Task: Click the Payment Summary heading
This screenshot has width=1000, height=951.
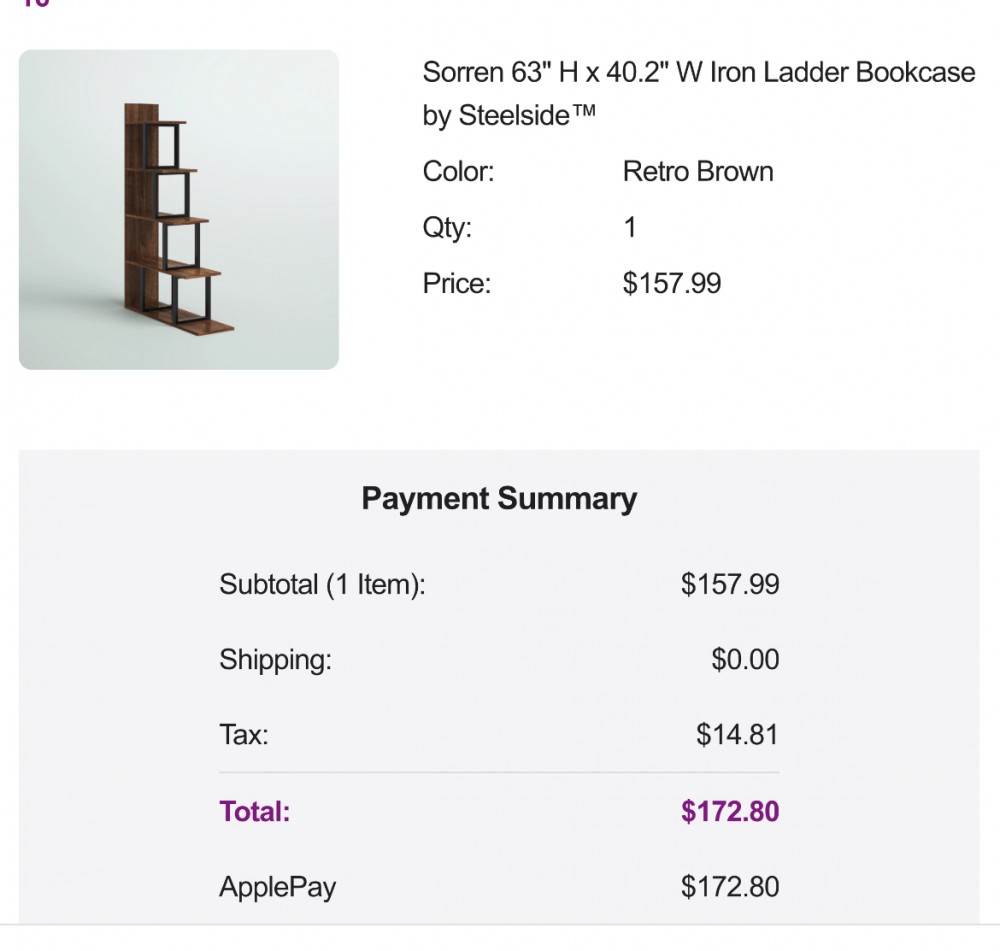Action: (499, 498)
